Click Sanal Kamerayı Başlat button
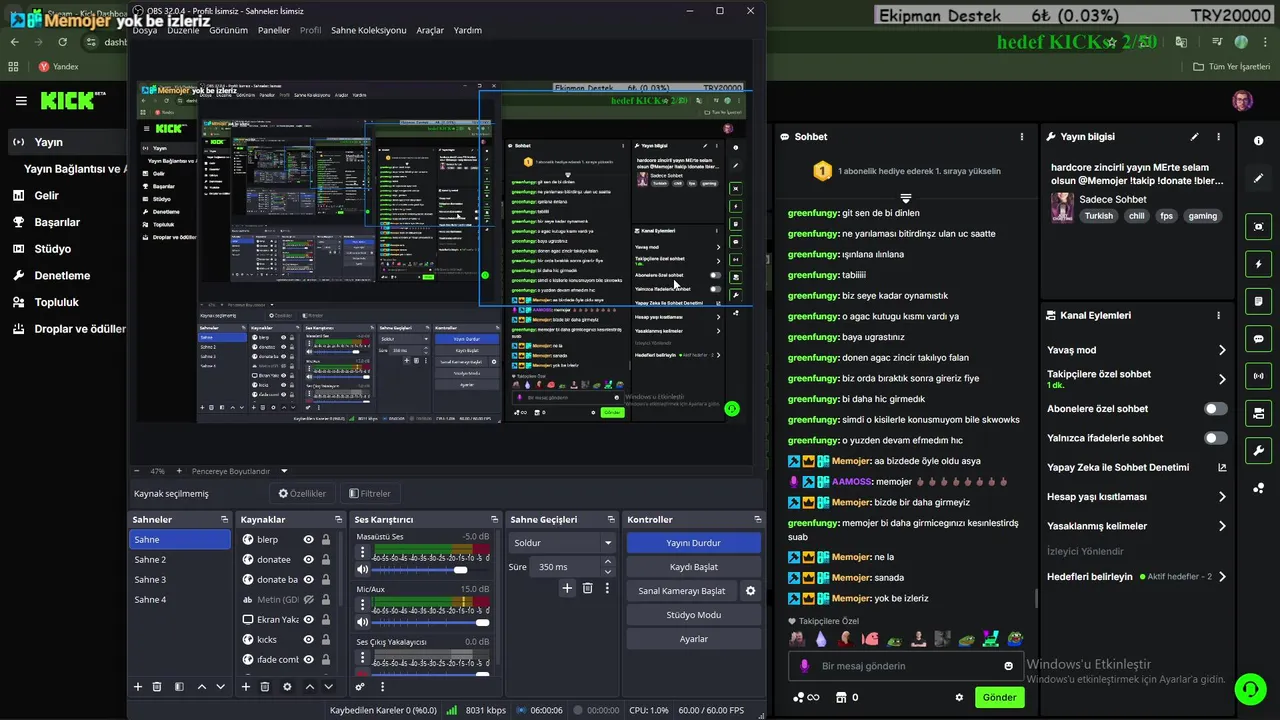 click(682, 591)
